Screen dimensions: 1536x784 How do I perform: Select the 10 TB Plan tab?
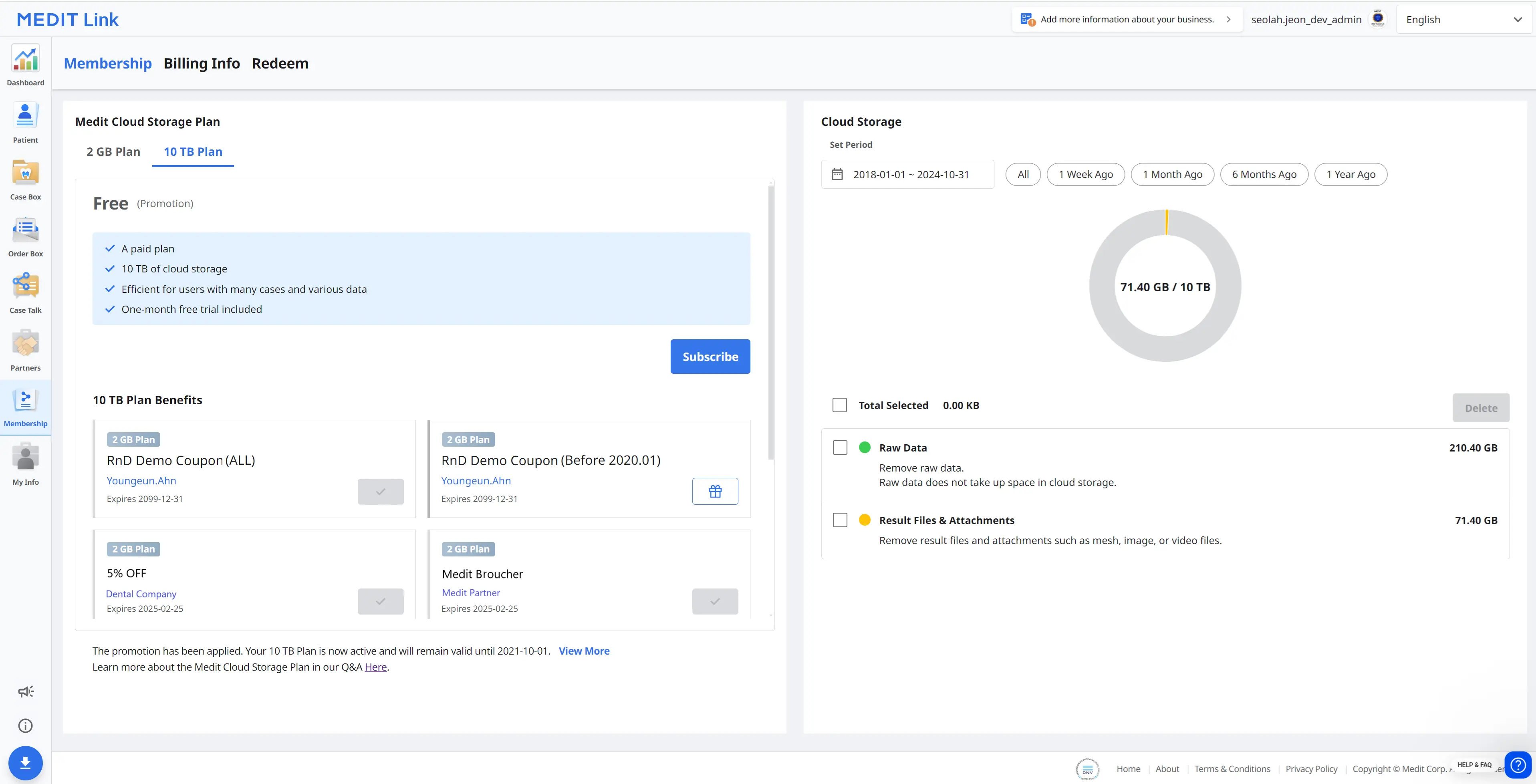point(193,151)
